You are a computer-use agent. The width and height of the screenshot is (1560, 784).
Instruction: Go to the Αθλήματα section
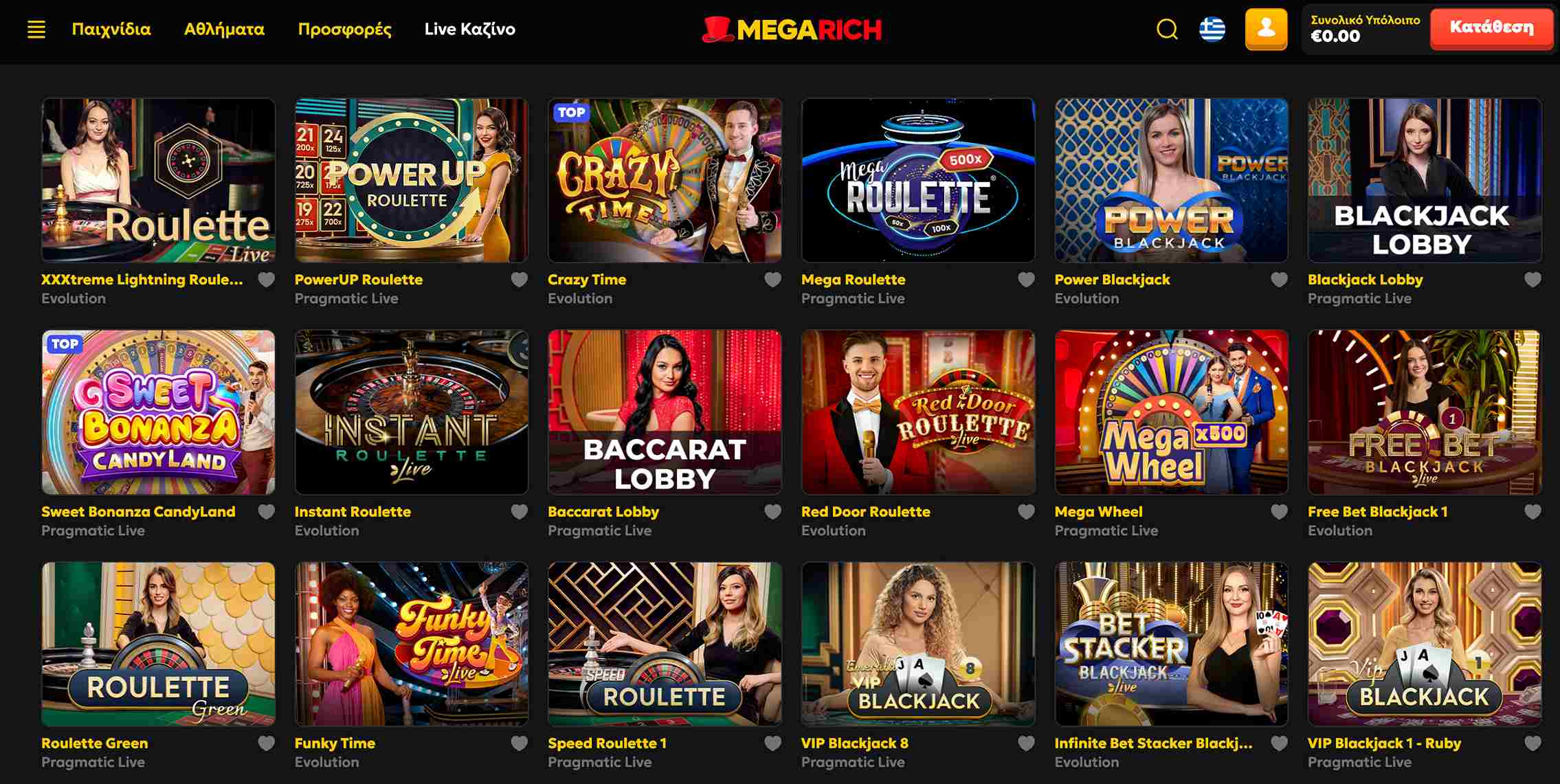(224, 30)
